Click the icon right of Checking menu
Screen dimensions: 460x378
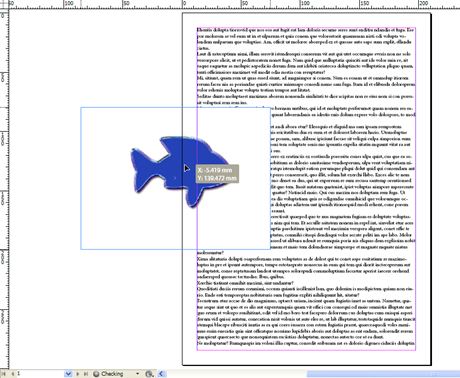150,374
